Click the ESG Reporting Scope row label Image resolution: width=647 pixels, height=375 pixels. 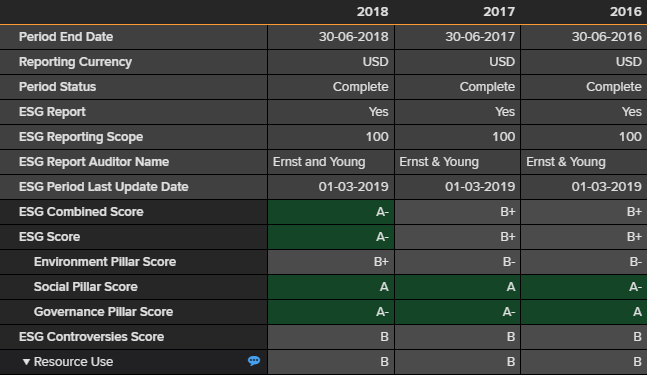coord(81,137)
